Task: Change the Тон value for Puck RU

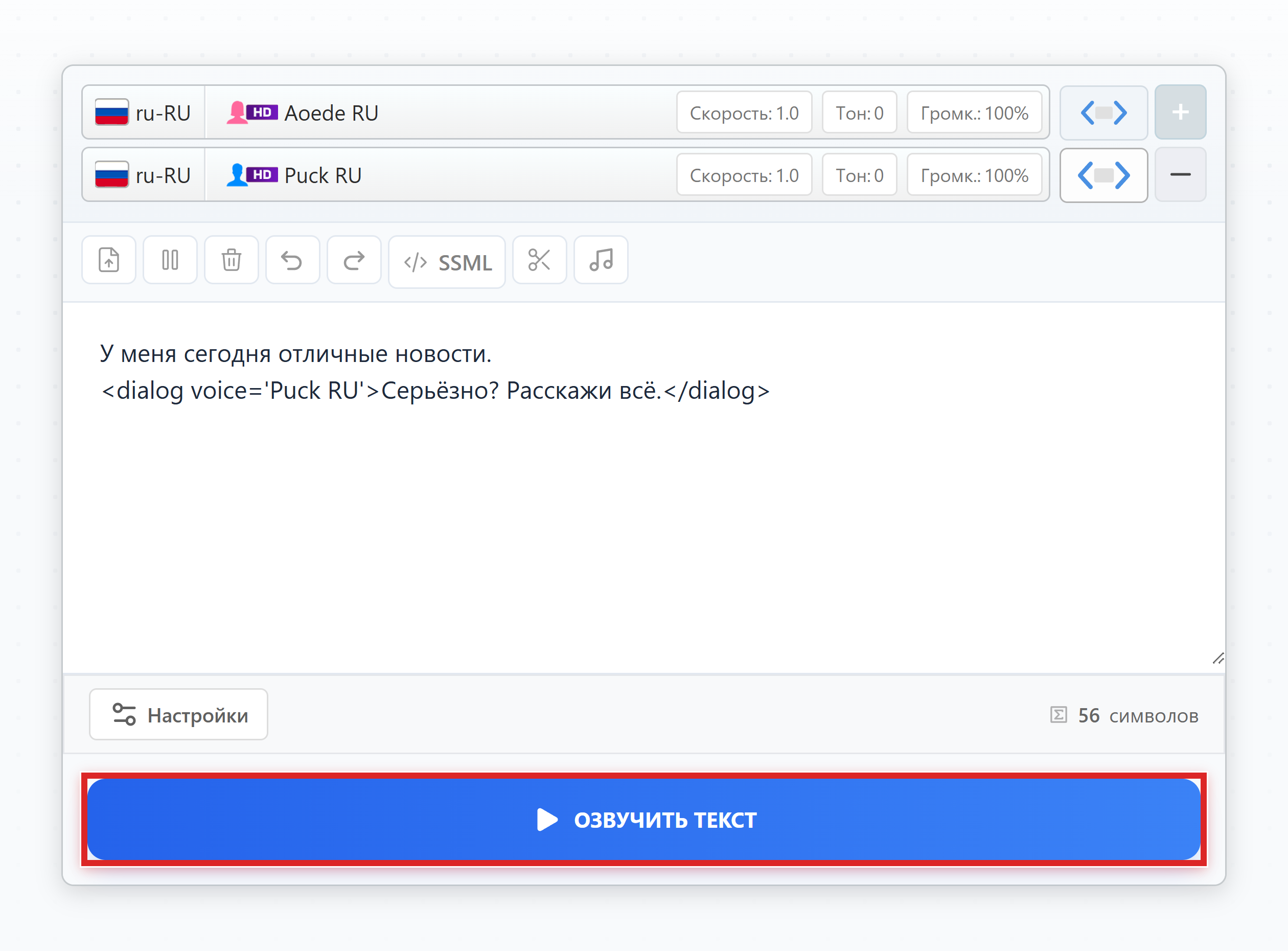Action: coord(859,175)
